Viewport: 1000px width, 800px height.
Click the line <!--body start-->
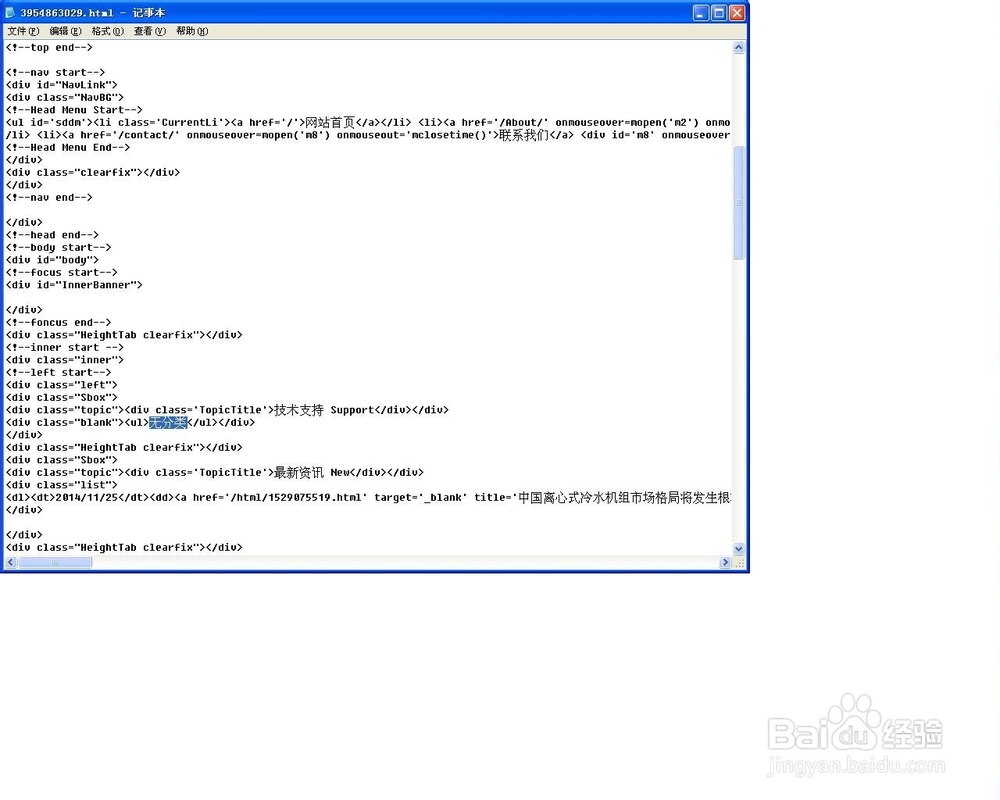59,248
